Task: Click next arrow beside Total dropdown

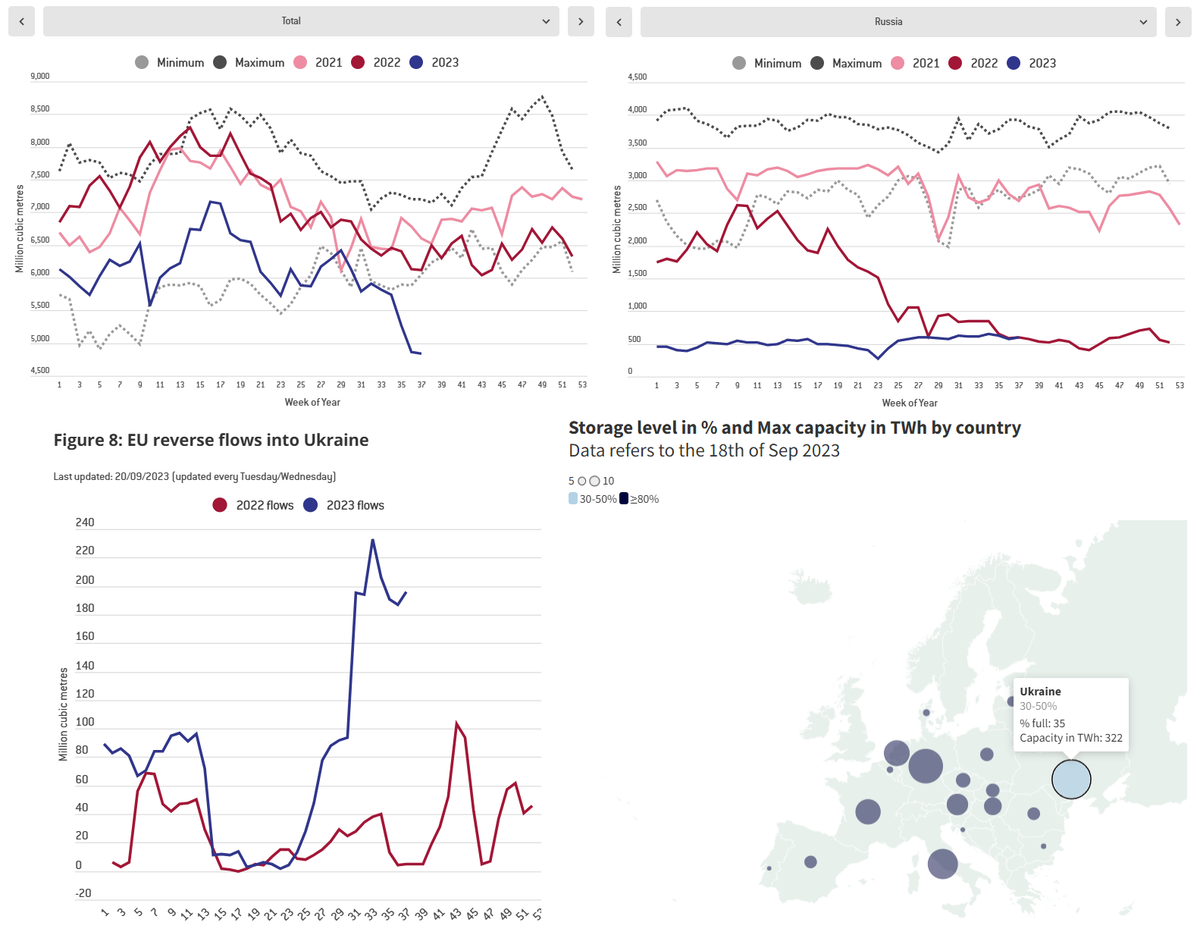Action: click(x=581, y=21)
